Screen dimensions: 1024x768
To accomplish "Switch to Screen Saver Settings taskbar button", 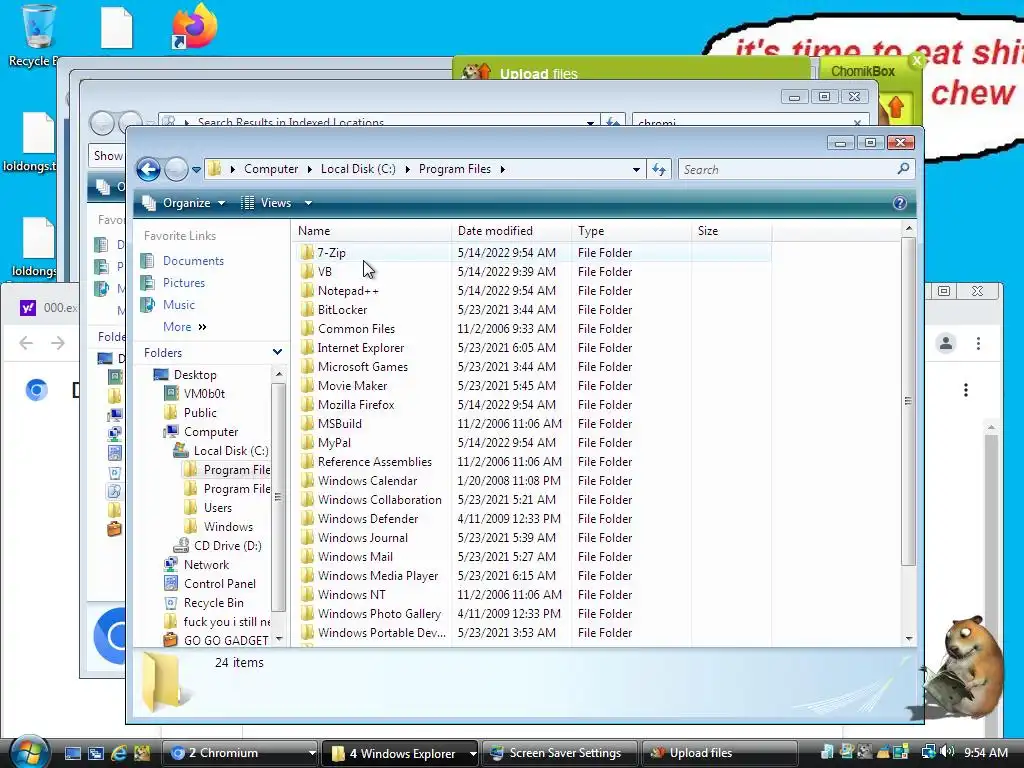I will (x=560, y=753).
